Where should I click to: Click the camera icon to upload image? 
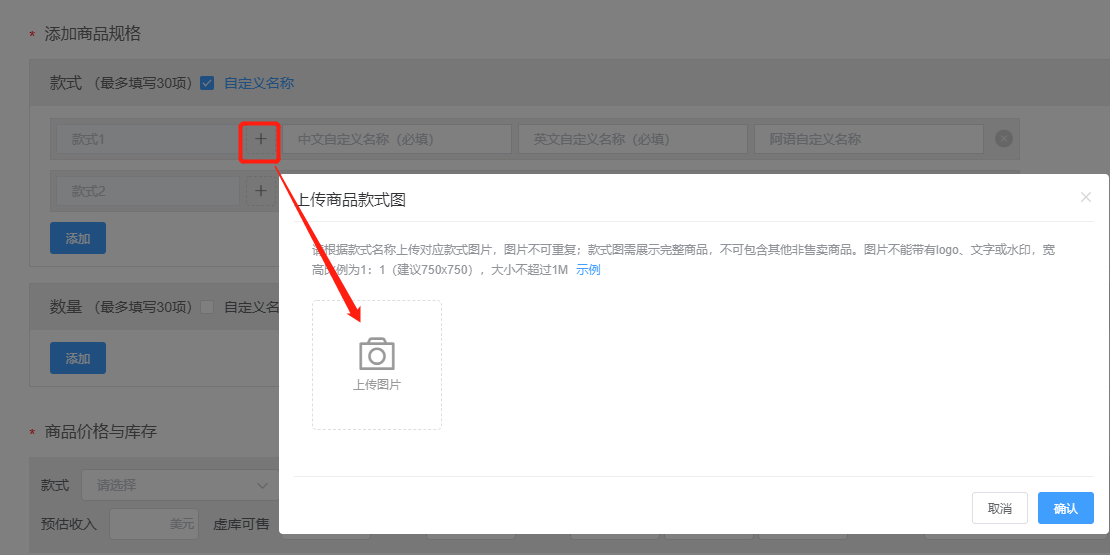point(376,355)
